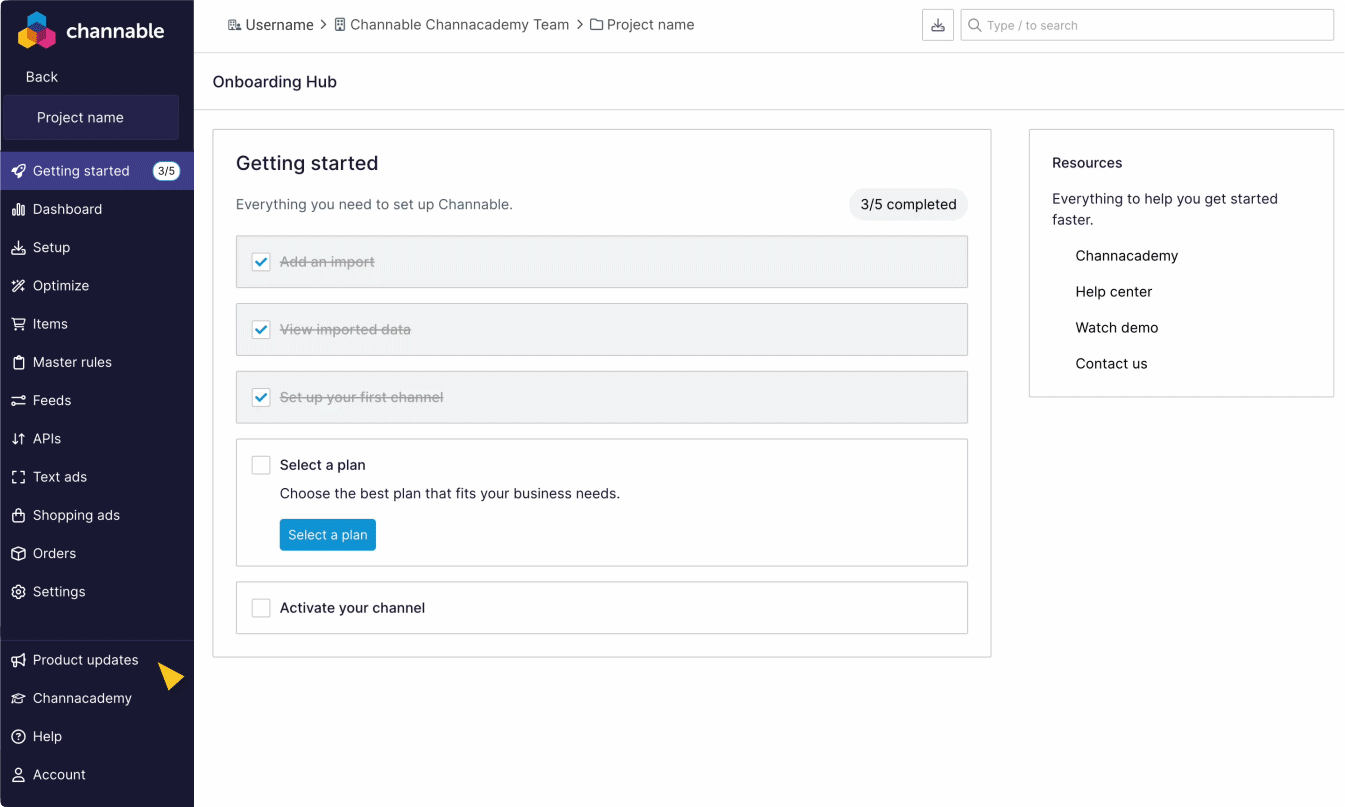Open Dashboard via its bar chart icon
Image resolution: width=1345 pixels, height=807 pixels.
click(x=18, y=209)
